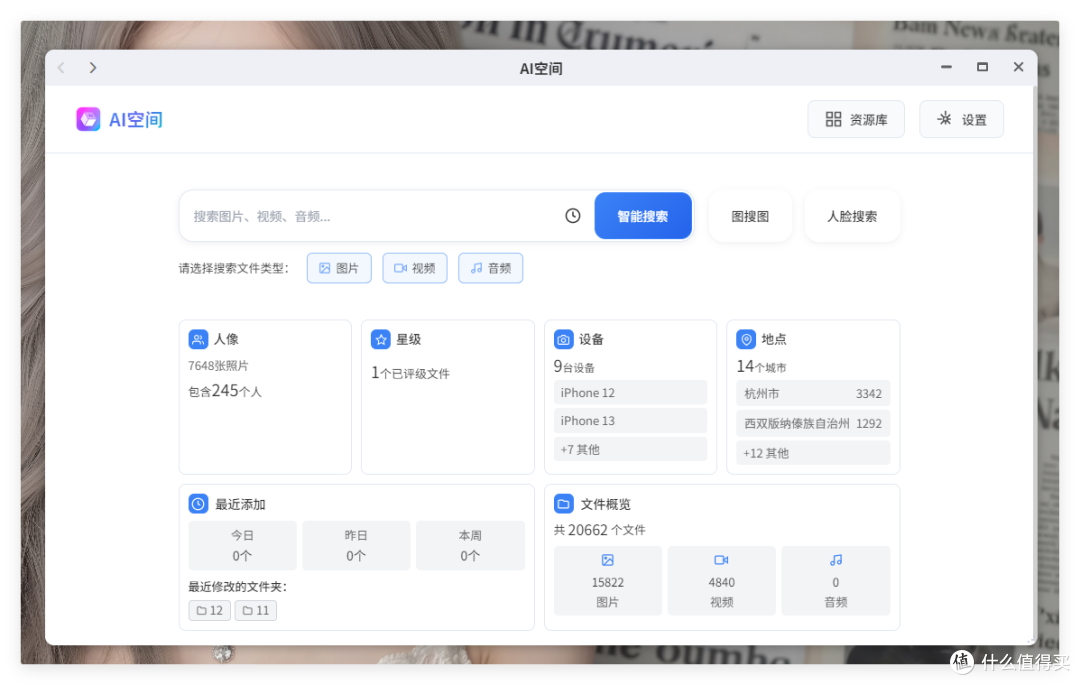Toggle the 音频 file type filter
1080x685 pixels.
[490, 268]
